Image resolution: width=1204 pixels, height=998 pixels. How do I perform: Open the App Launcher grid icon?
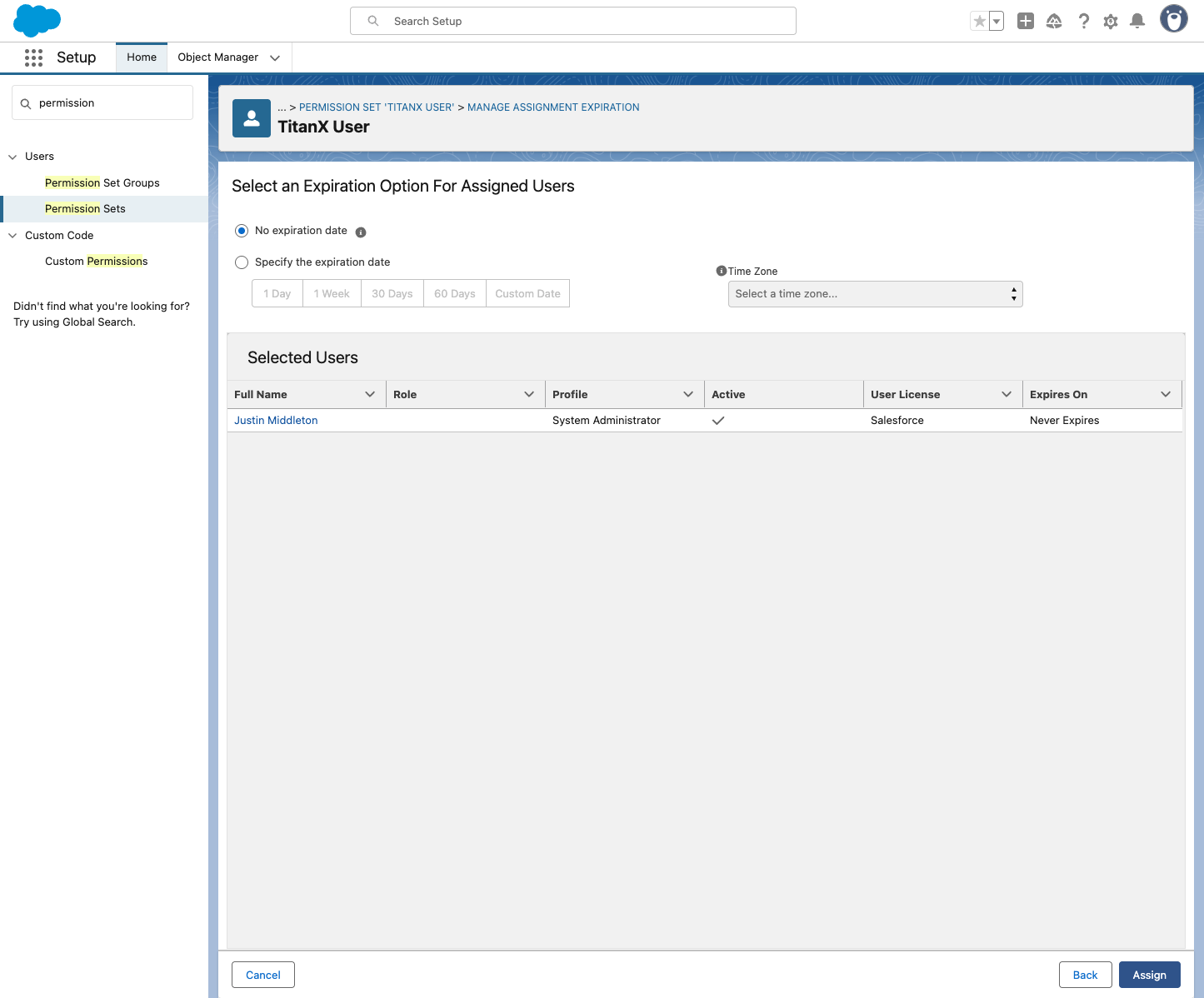33,57
